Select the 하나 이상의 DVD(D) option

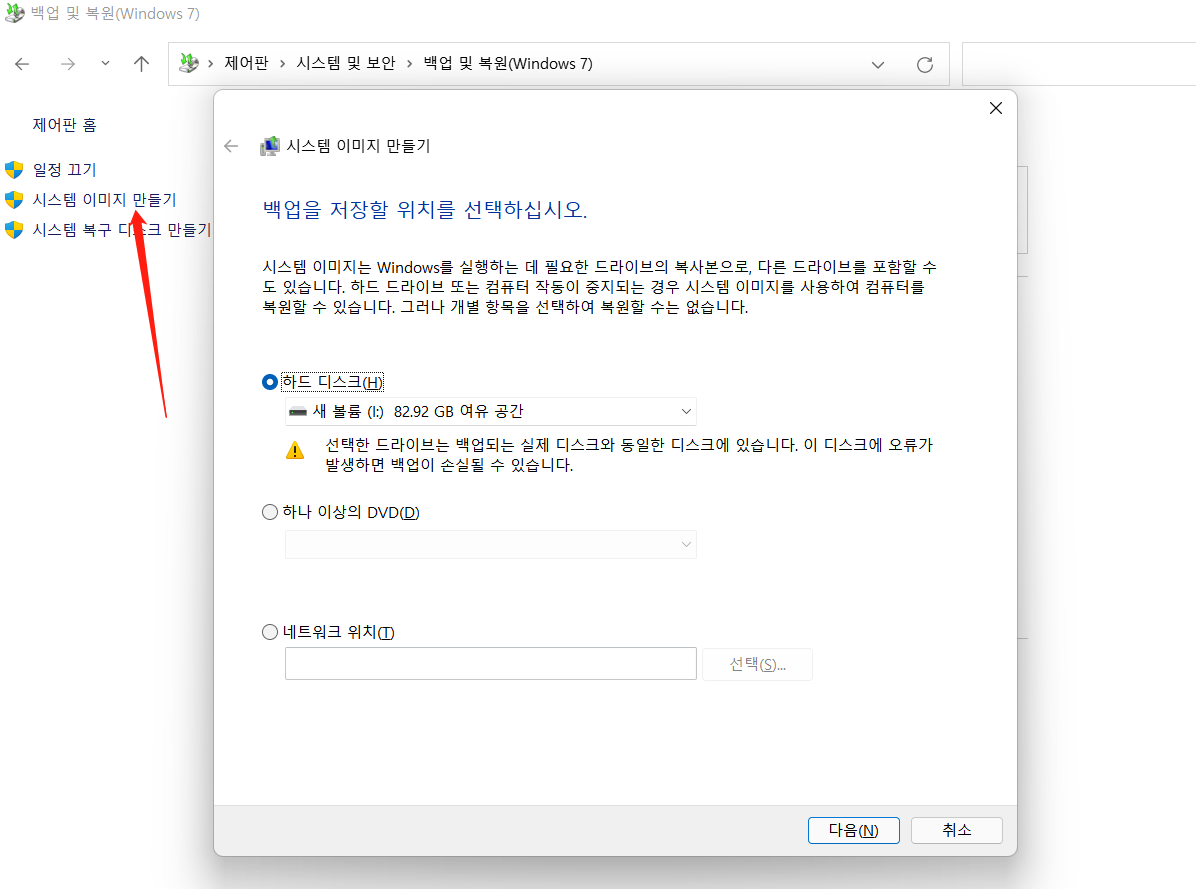(269, 511)
